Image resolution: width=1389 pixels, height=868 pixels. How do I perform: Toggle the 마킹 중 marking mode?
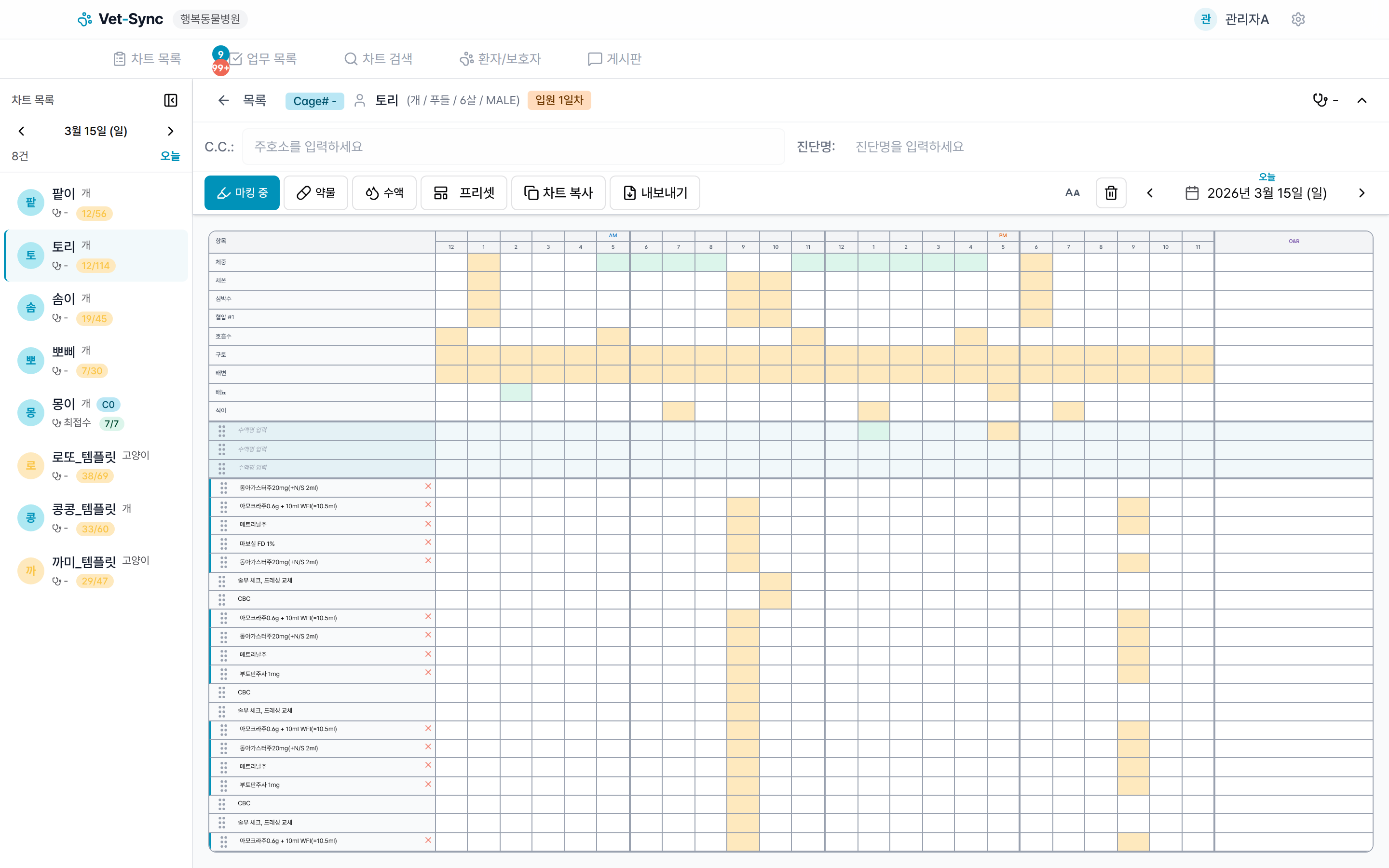pos(242,193)
